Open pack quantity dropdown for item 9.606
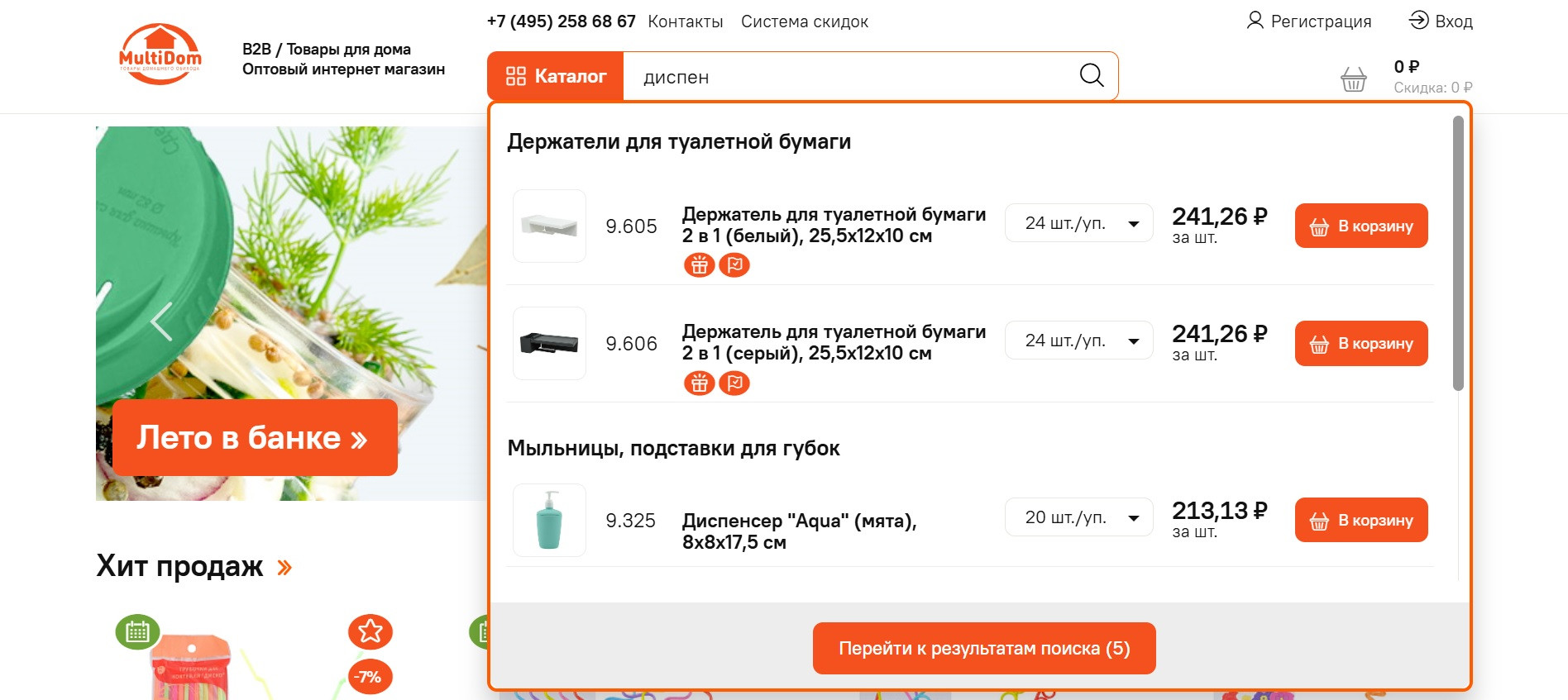The width and height of the screenshot is (1568, 700). tap(1078, 340)
